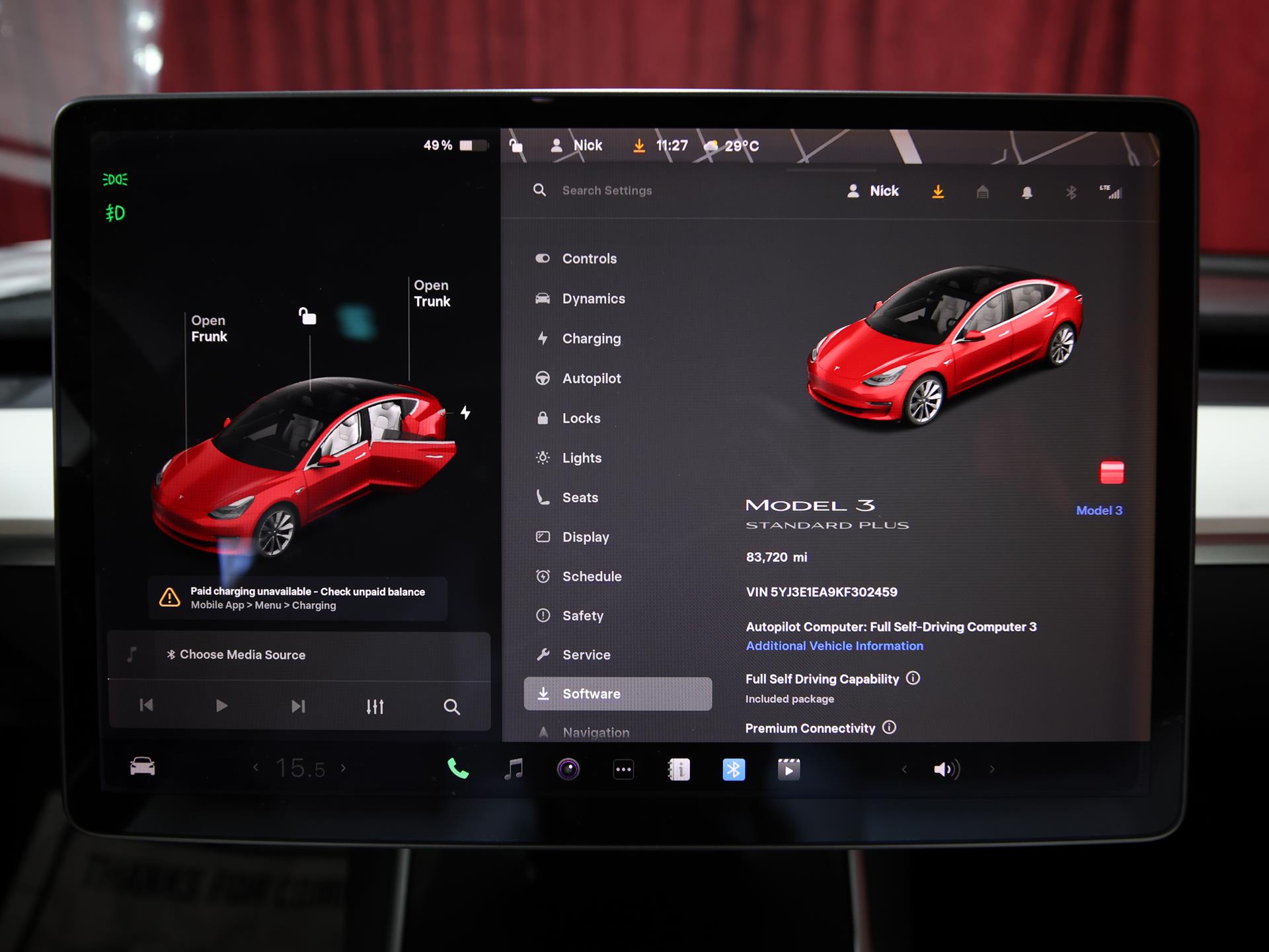The height and width of the screenshot is (952, 1269).
Task: Open Bluetooth icon in settings header
Action: tap(1071, 192)
